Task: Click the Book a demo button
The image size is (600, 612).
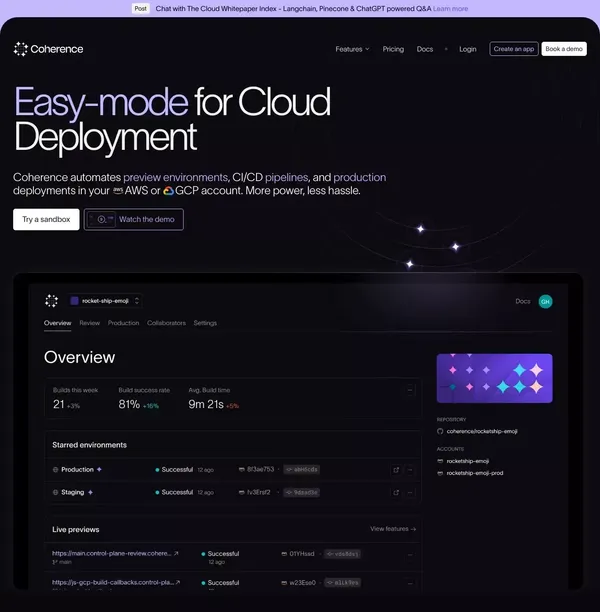Action: (x=564, y=49)
